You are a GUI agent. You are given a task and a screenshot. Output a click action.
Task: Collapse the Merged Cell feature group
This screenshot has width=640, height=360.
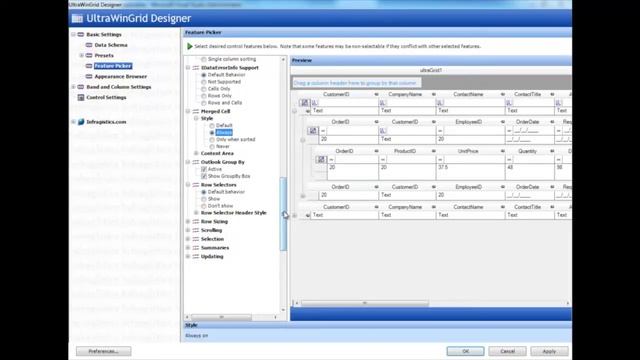pyautogui.click(x=188, y=111)
